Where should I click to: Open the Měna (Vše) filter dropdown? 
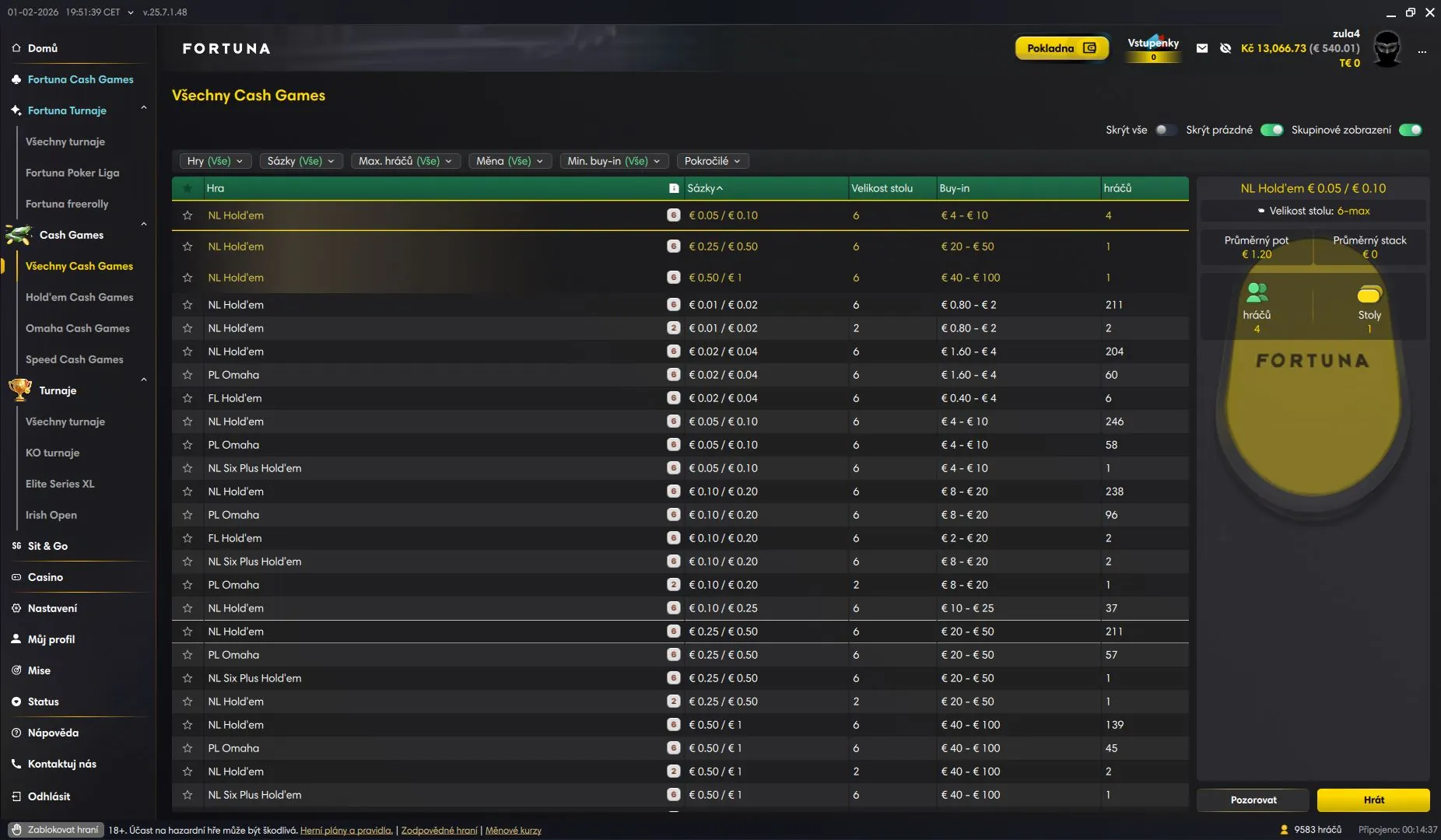pyautogui.click(x=510, y=161)
